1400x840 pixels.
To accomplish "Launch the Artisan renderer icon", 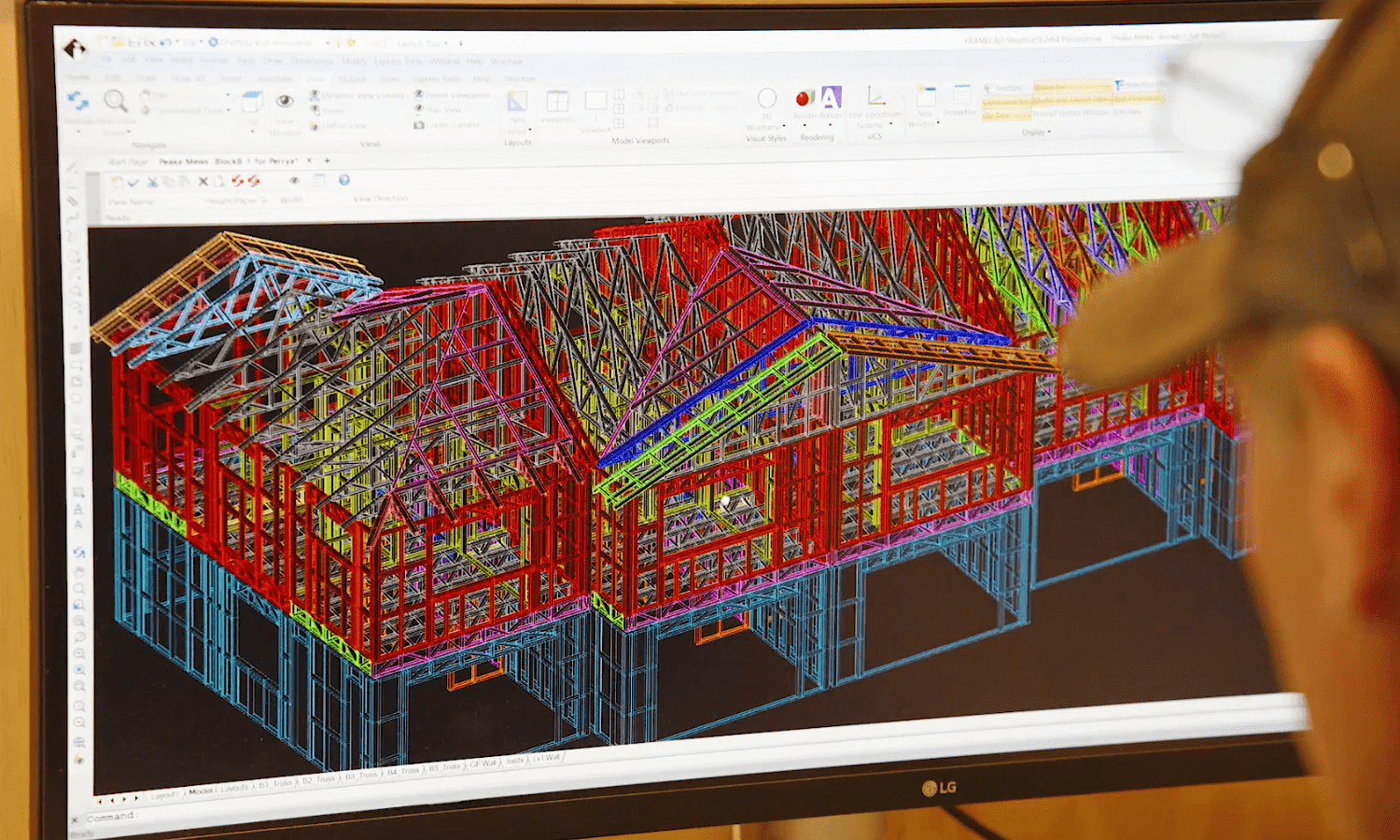I will click(831, 97).
